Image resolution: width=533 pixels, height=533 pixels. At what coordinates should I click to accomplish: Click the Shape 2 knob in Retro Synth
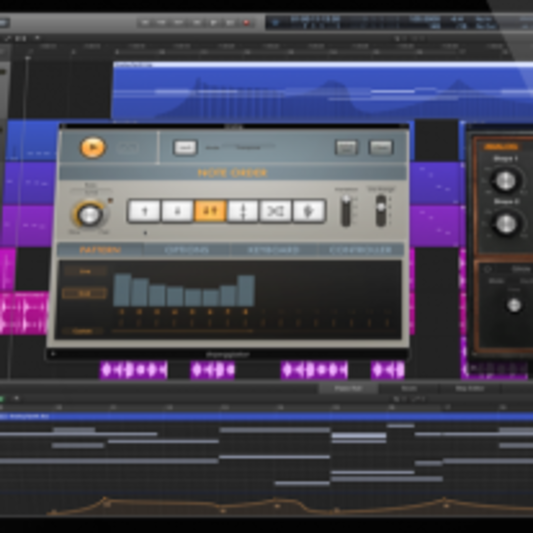[506, 223]
